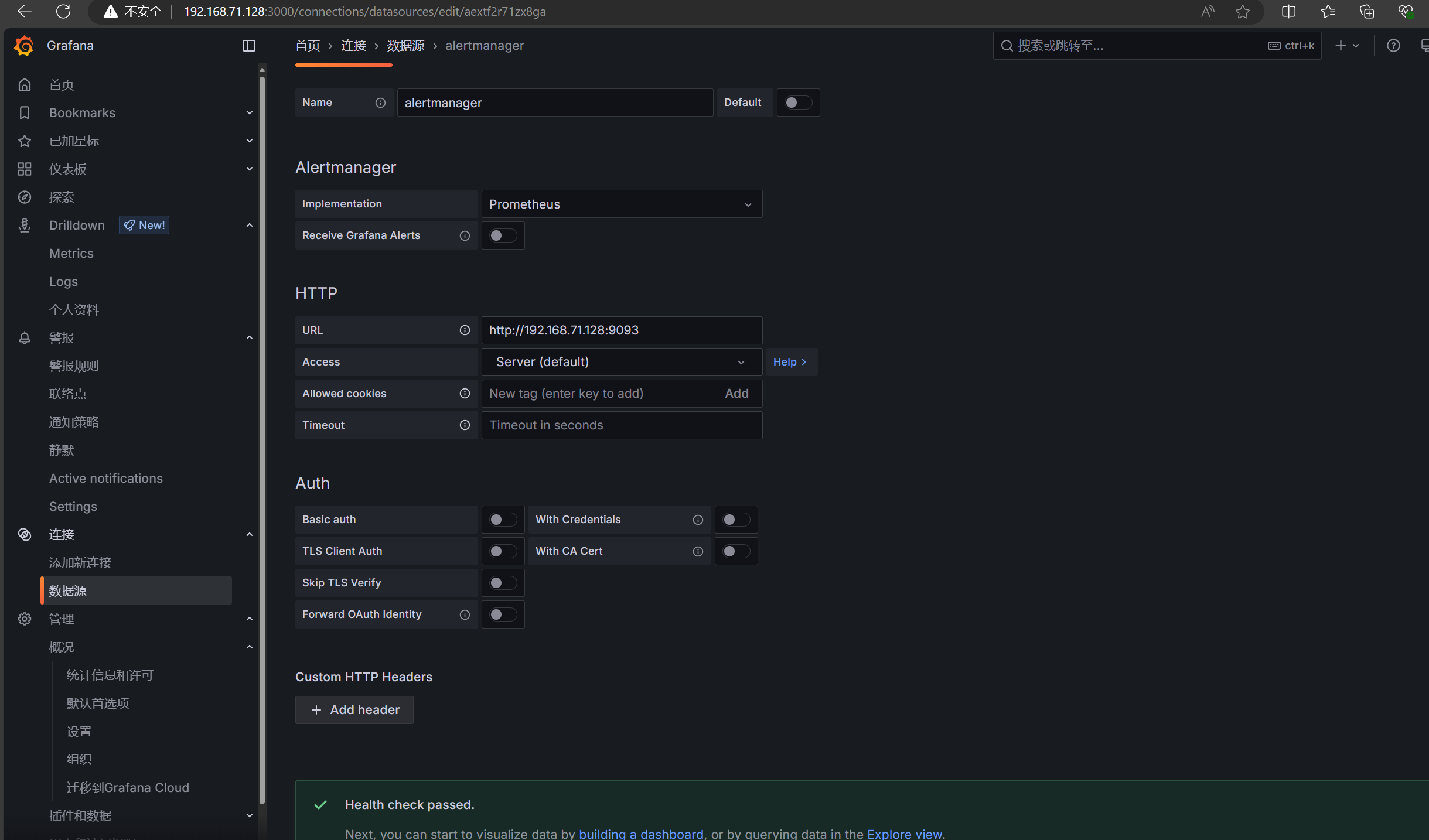The width and height of the screenshot is (1429, 840).
Task: Toggle the With Credentials switch
Action: click(x=736, y=520)
